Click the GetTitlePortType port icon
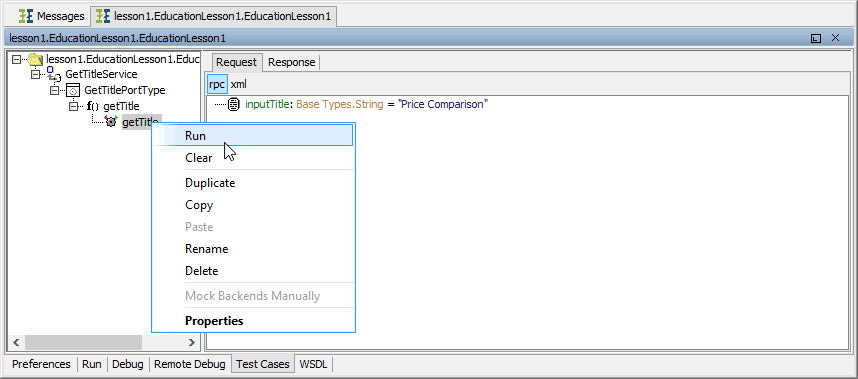 73,90
